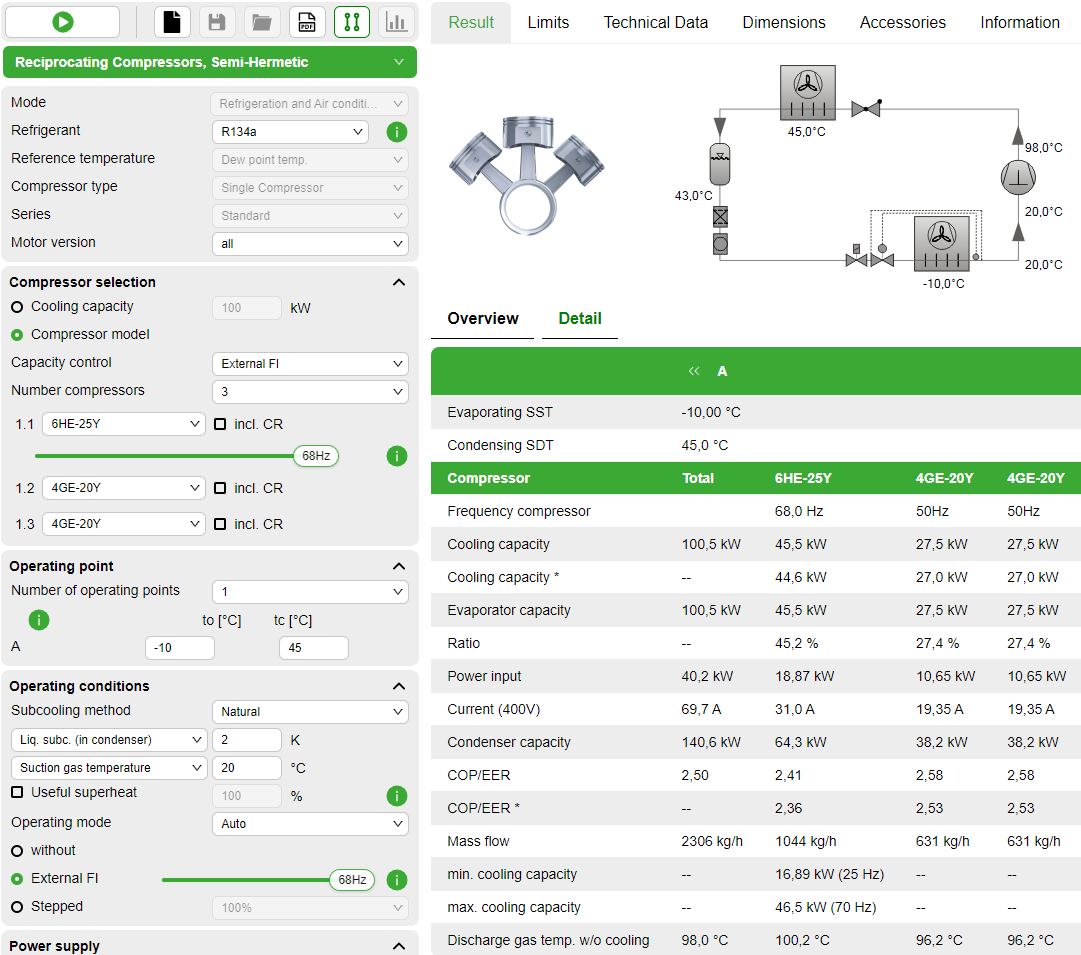This screenshot has height=955, width=1081.
Task: Click the double-chevron icon beside column A
Action: click(694, 371)
